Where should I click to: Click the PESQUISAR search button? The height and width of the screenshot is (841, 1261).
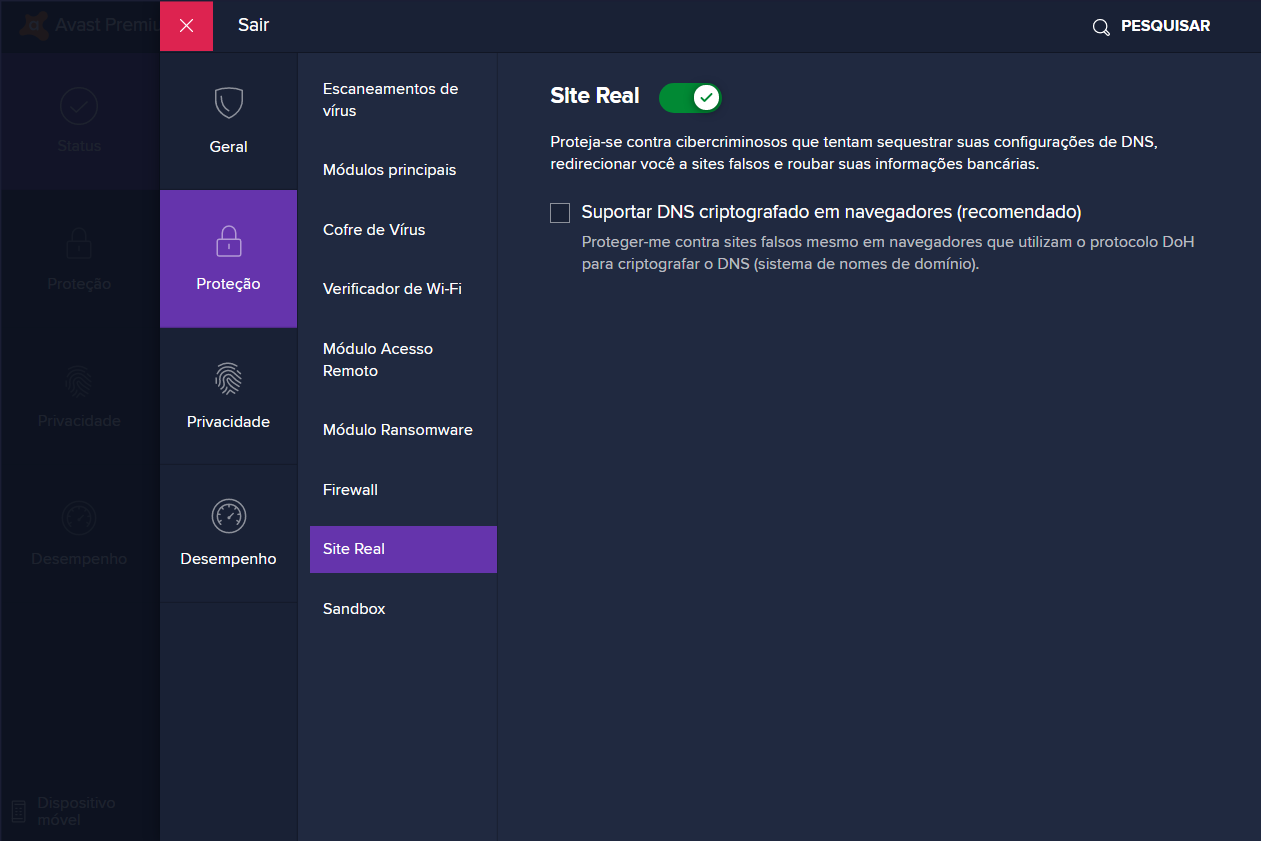(1165, 26)
